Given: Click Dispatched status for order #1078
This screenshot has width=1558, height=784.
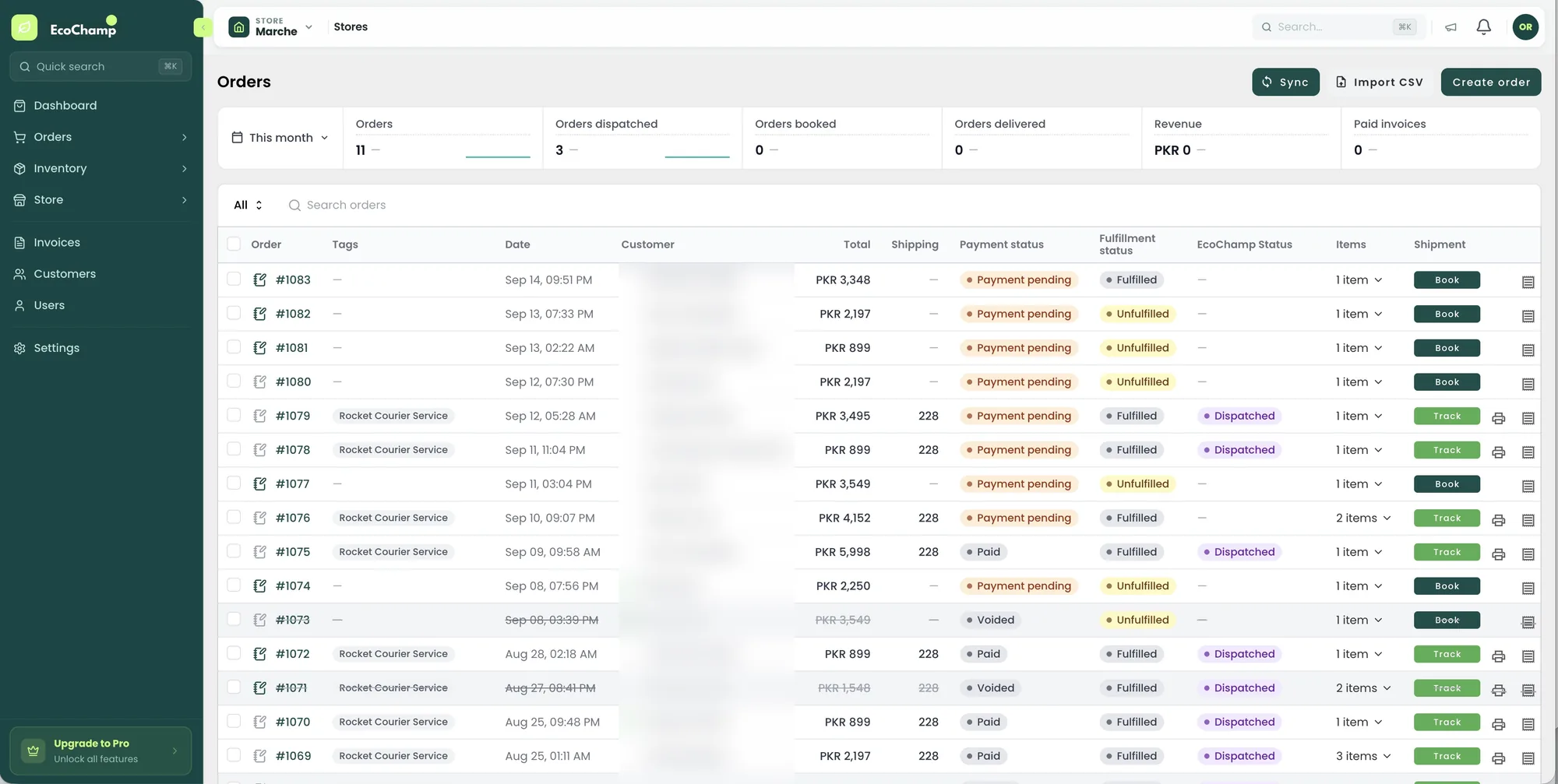Looking at the screenshot, I should click(1239, 450).
